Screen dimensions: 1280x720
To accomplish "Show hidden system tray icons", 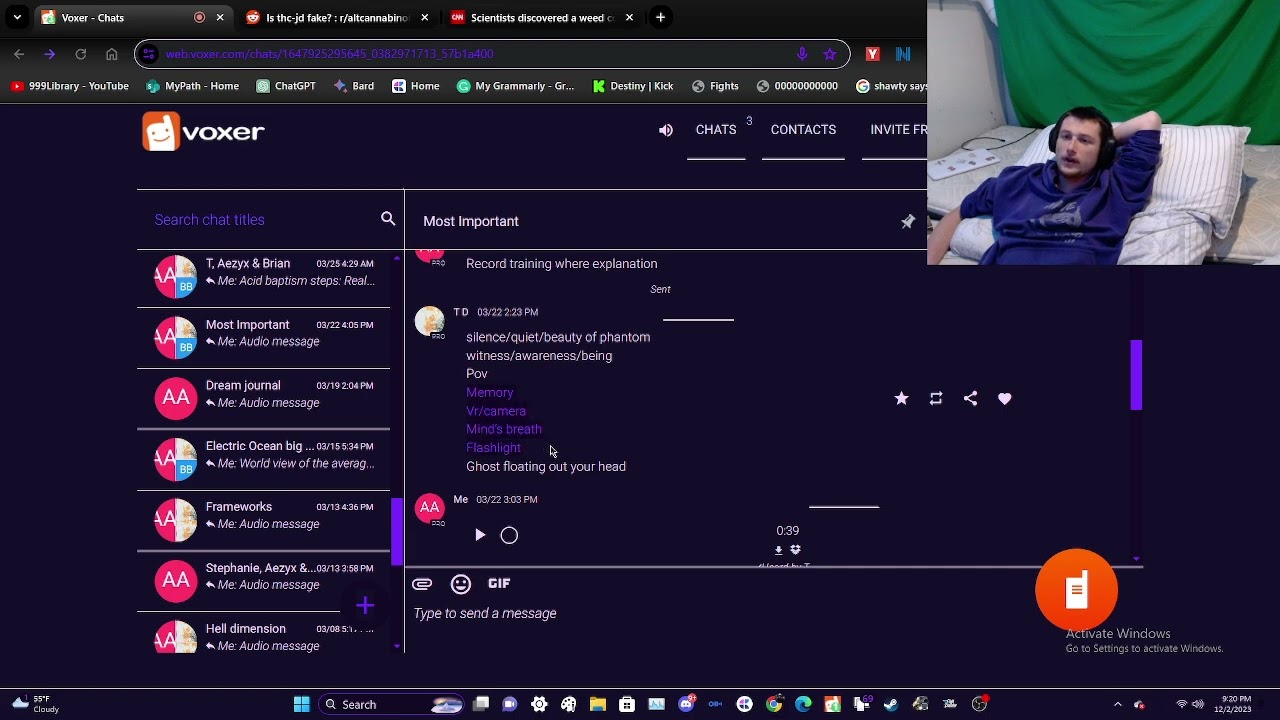I will coord(1118,704).
